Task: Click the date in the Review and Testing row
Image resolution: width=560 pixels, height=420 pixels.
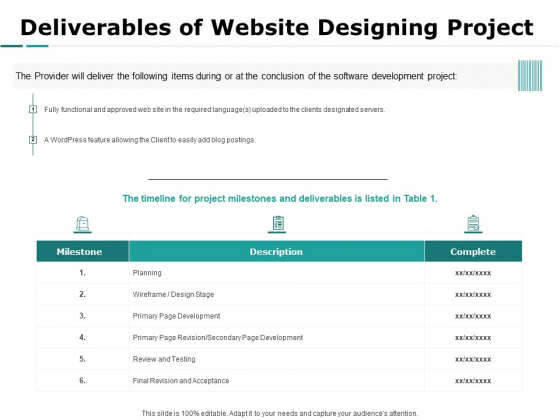Action: tap(473, 359)
